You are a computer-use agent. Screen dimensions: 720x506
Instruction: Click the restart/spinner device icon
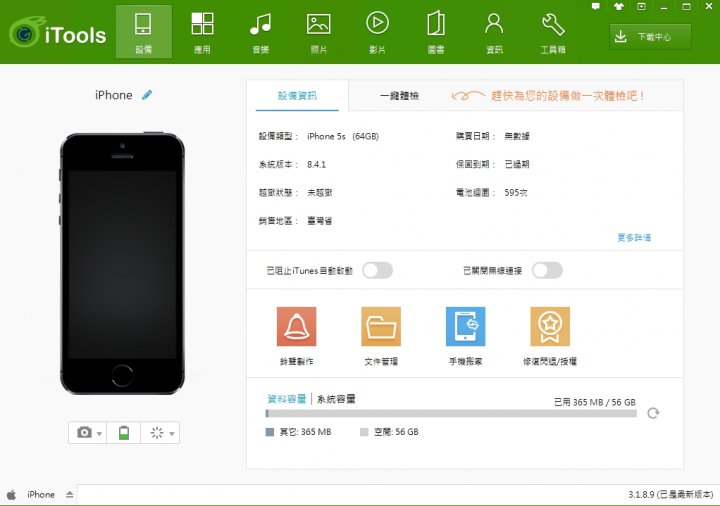[x=157, y=433]
